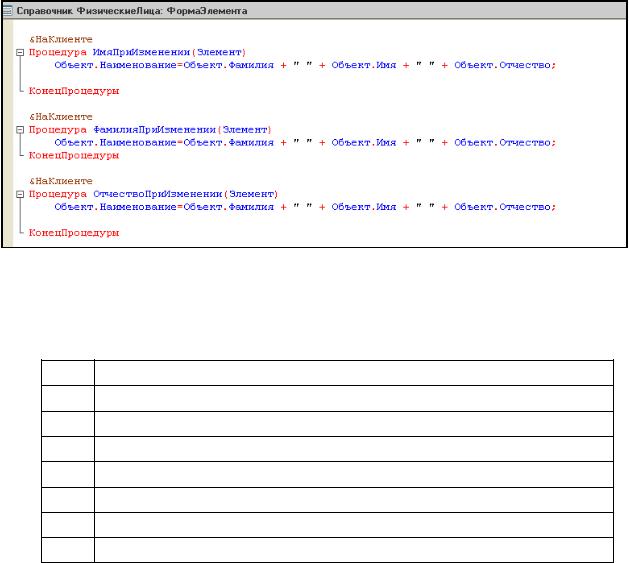Click &НаКлиенте directive above ИмяПриИзменении

[x=61, y=39]
